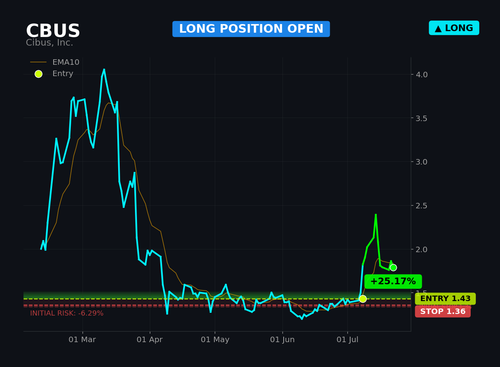The image size is (500, 367).
Task: Click the 01 May axis label
Action: [215, 340]
